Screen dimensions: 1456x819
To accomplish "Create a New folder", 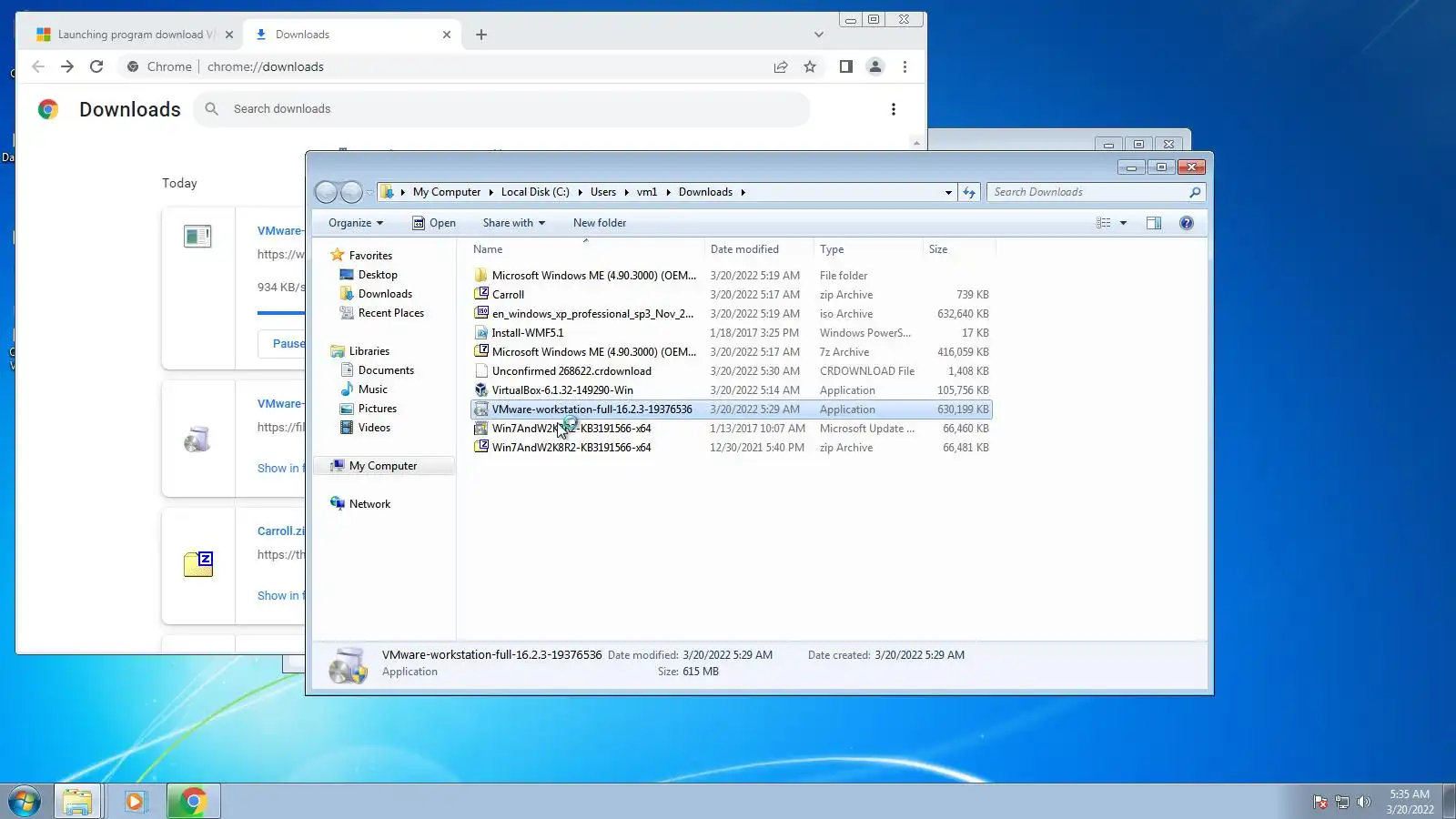I will [x=600, y=223].
